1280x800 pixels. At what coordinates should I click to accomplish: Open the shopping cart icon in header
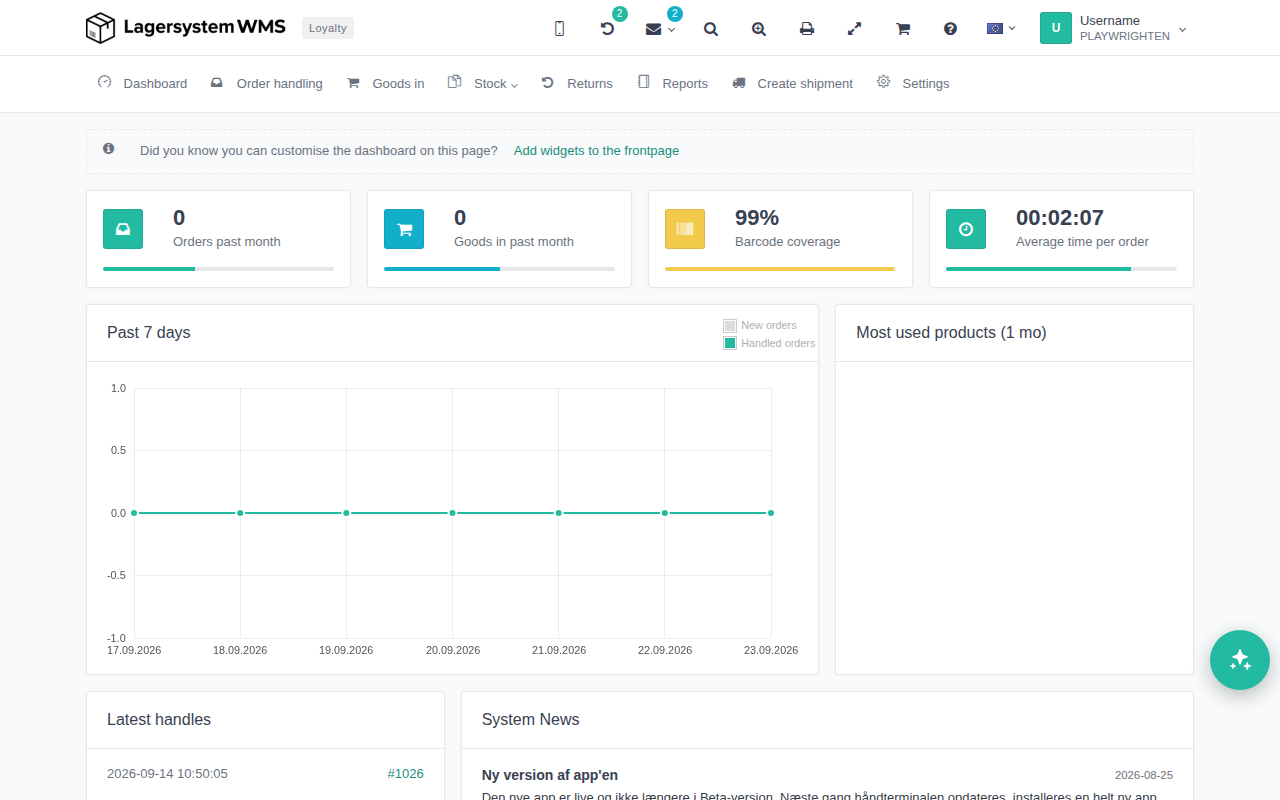(x=903, y=29)
